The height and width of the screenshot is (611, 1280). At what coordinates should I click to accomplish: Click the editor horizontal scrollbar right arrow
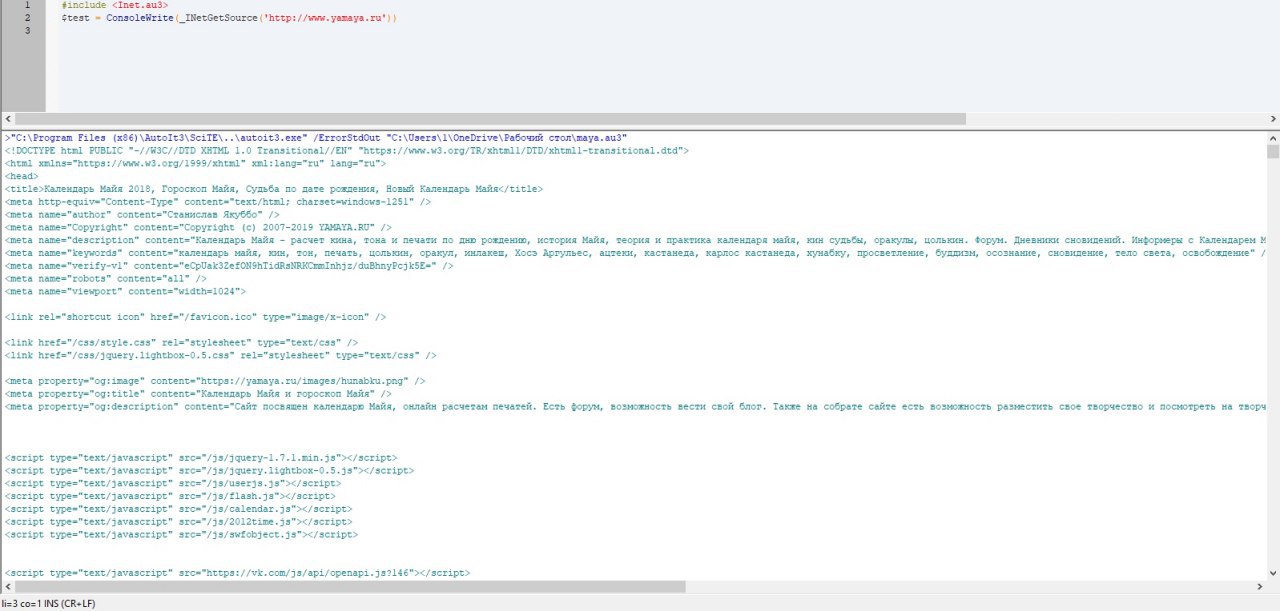pyautogui.click(x=1273, y=118)
